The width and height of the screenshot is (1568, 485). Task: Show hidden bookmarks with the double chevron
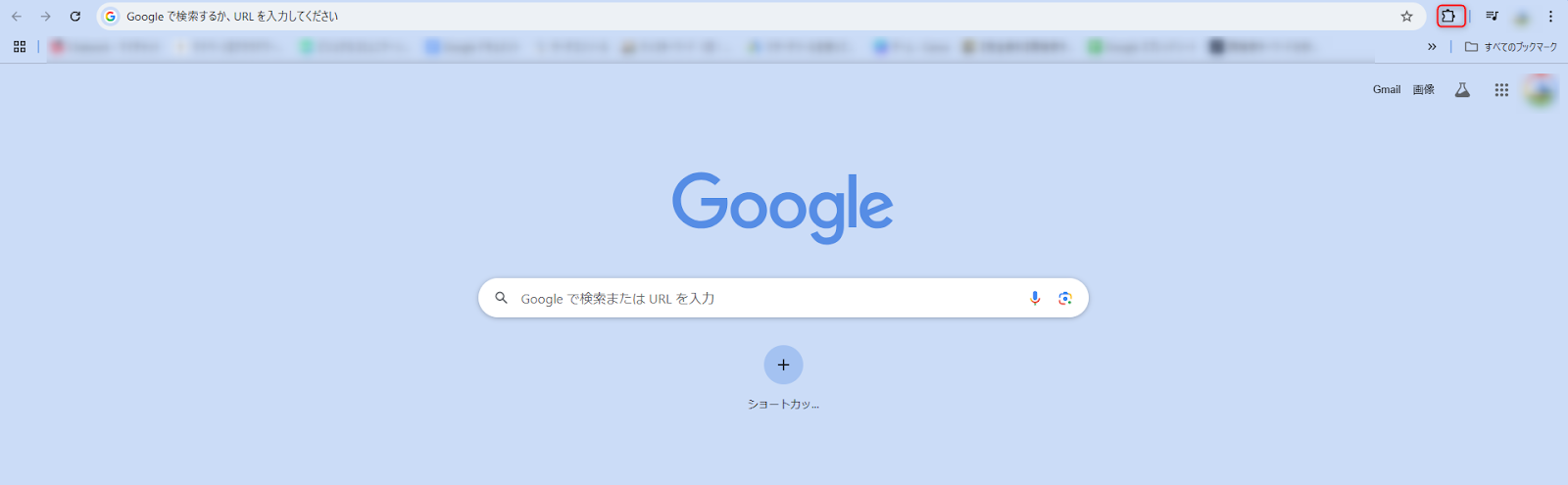[x=1432, y=46]
